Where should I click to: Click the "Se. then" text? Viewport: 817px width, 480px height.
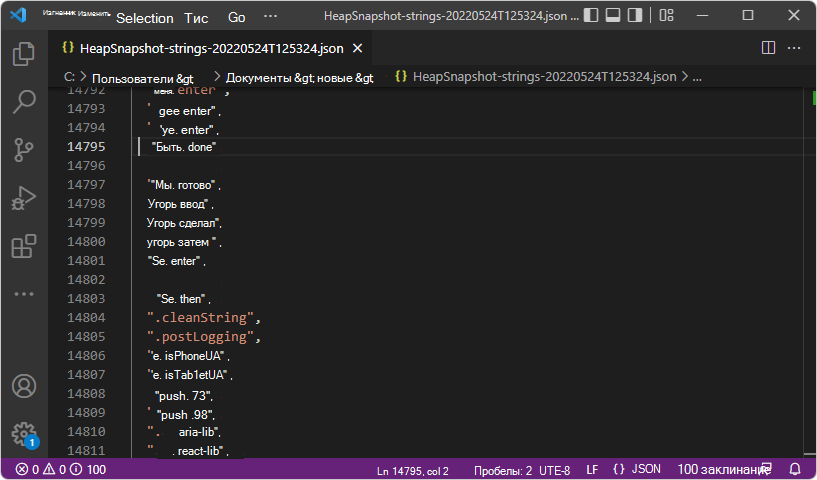(x=181, y=299)
